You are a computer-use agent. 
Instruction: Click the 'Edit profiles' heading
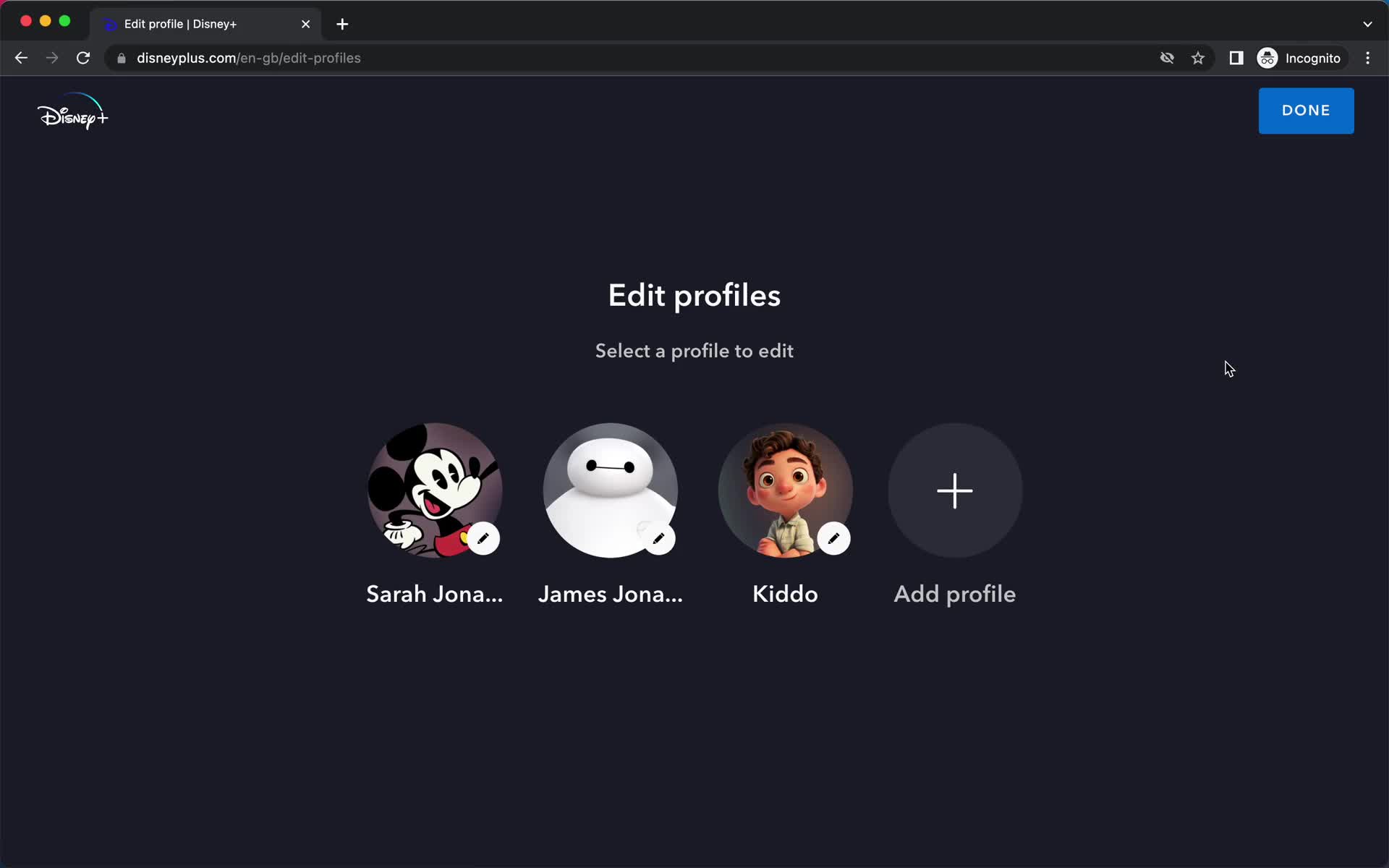pyautogui.click(x=694, y=295)
